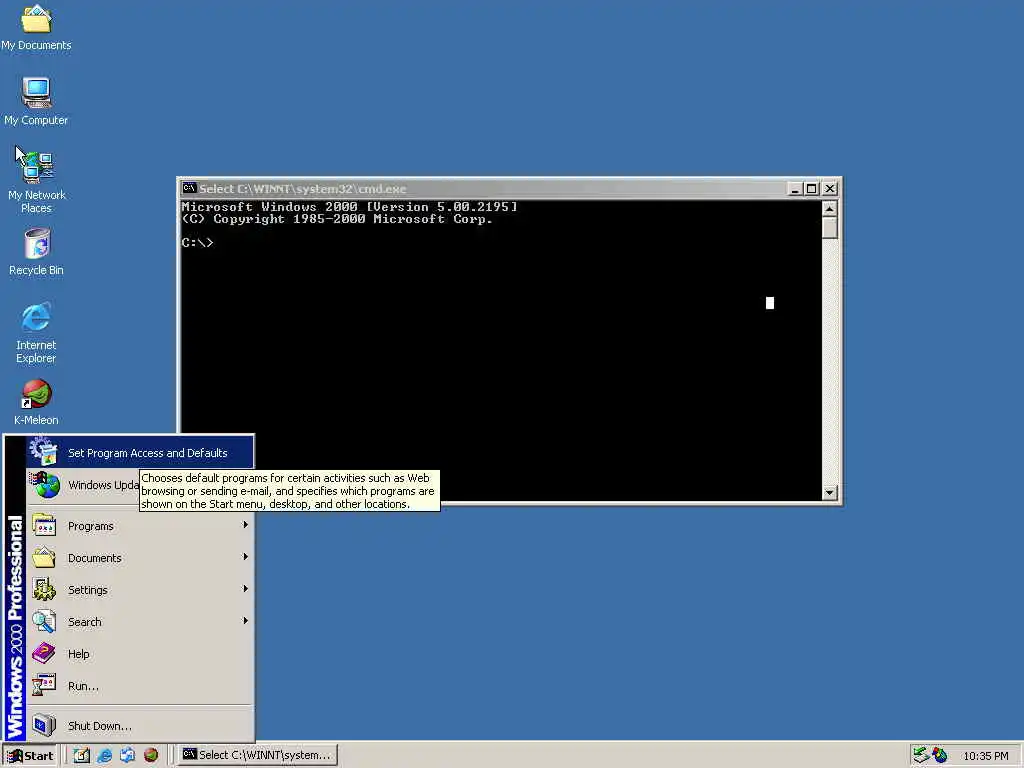This screenshot has width=1024, height=768.
Task: Click the cmd.exe taskbar button
Action: tap(258, 755)
